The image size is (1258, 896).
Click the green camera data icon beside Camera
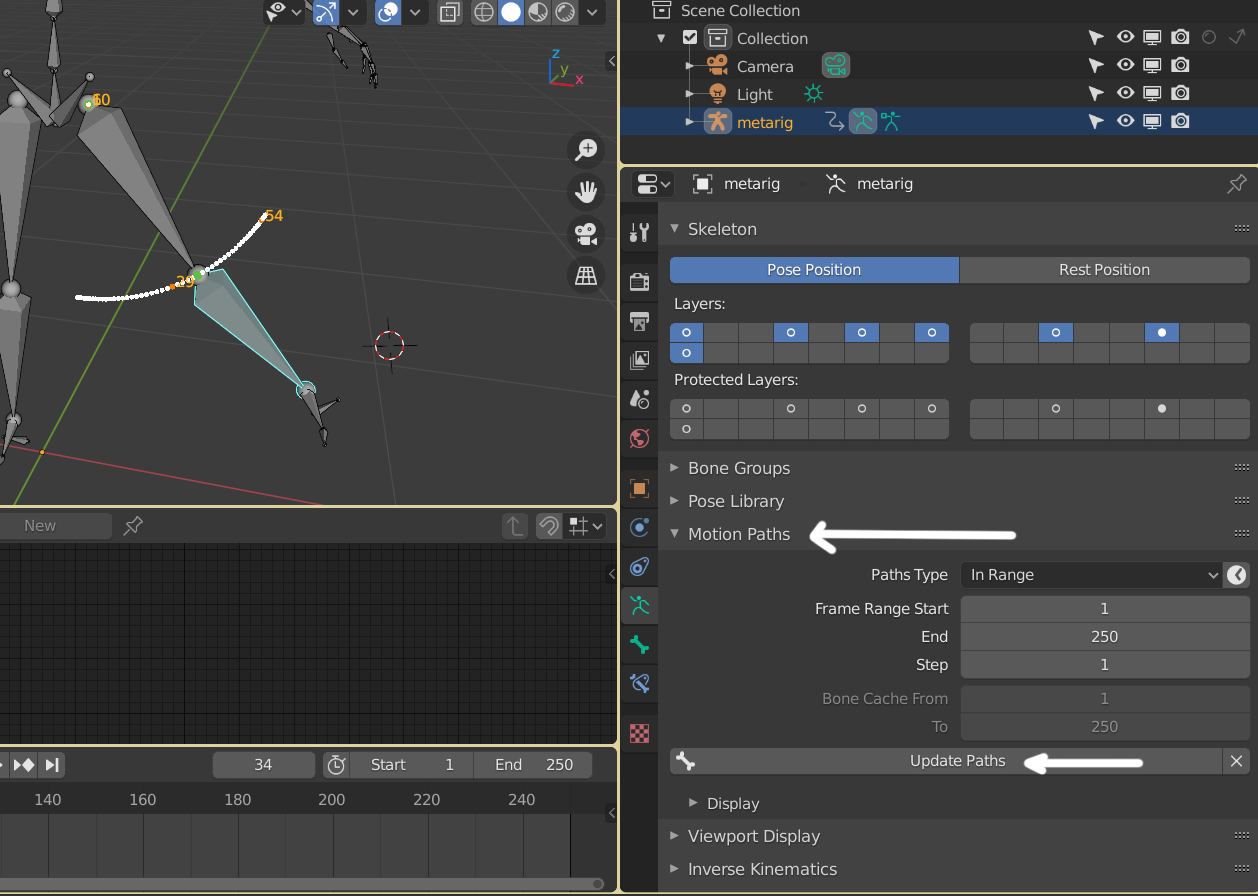pos(836,66)
